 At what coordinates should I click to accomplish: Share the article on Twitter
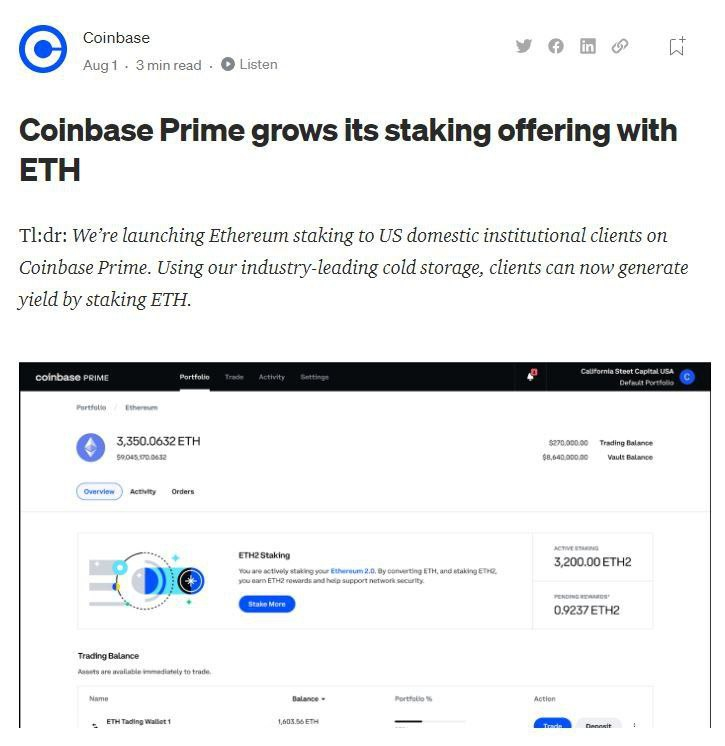523,46
